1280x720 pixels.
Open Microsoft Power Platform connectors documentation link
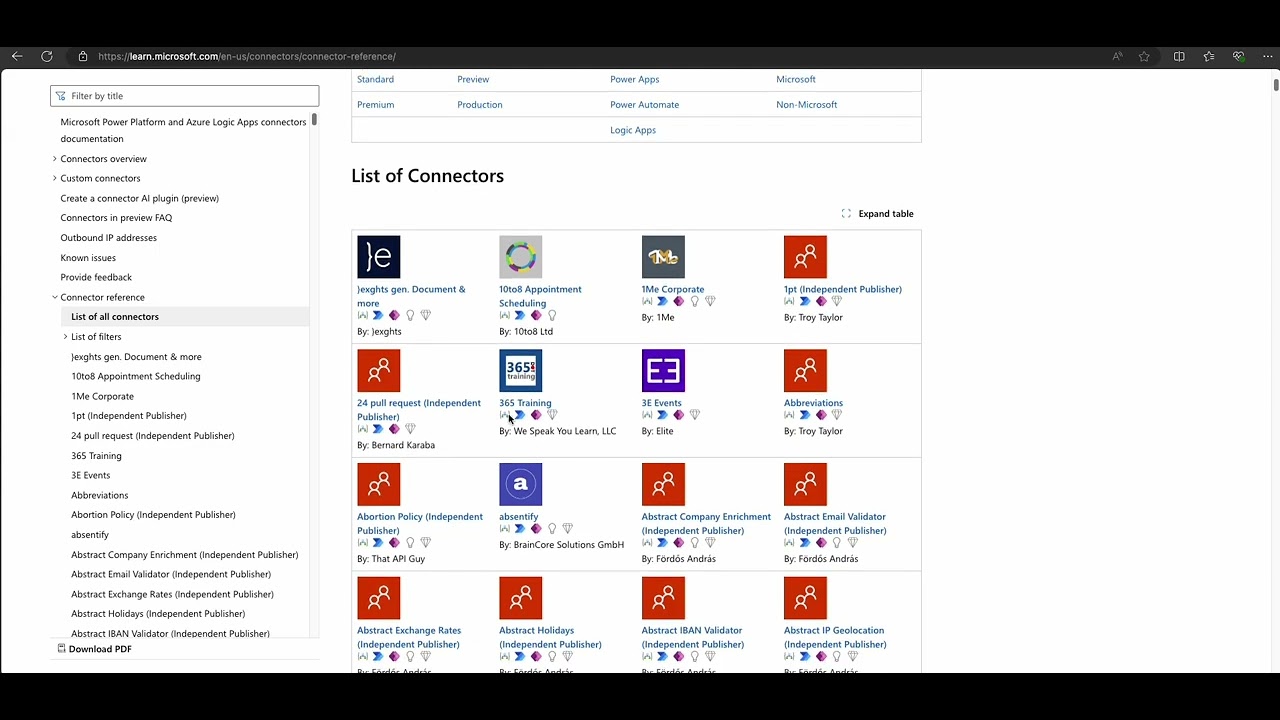coord(183,130)
